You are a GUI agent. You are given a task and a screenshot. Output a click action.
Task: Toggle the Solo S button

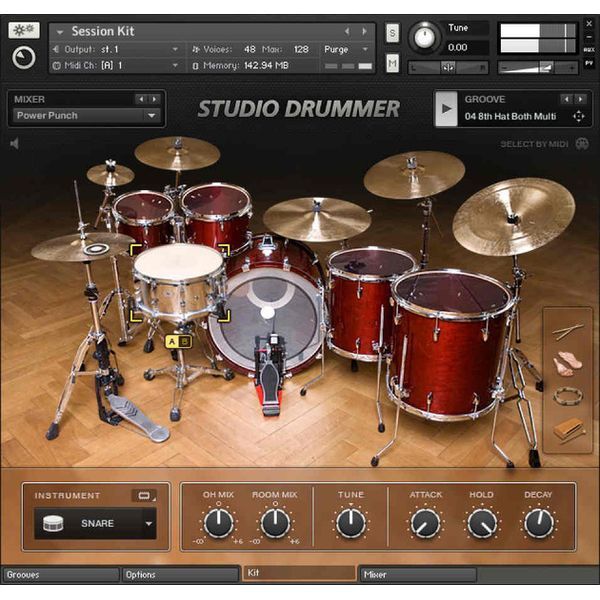point(392,33)
